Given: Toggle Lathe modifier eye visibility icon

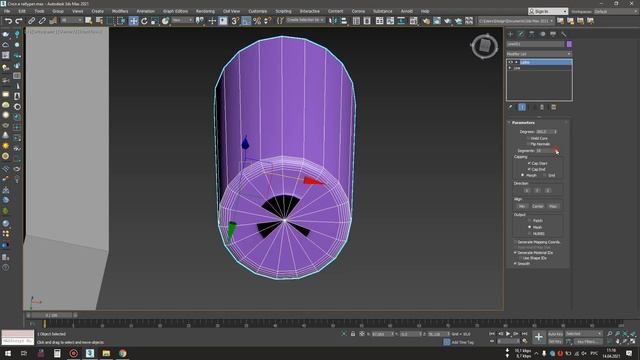Looking at the screenshot, I should pos(510,62).
